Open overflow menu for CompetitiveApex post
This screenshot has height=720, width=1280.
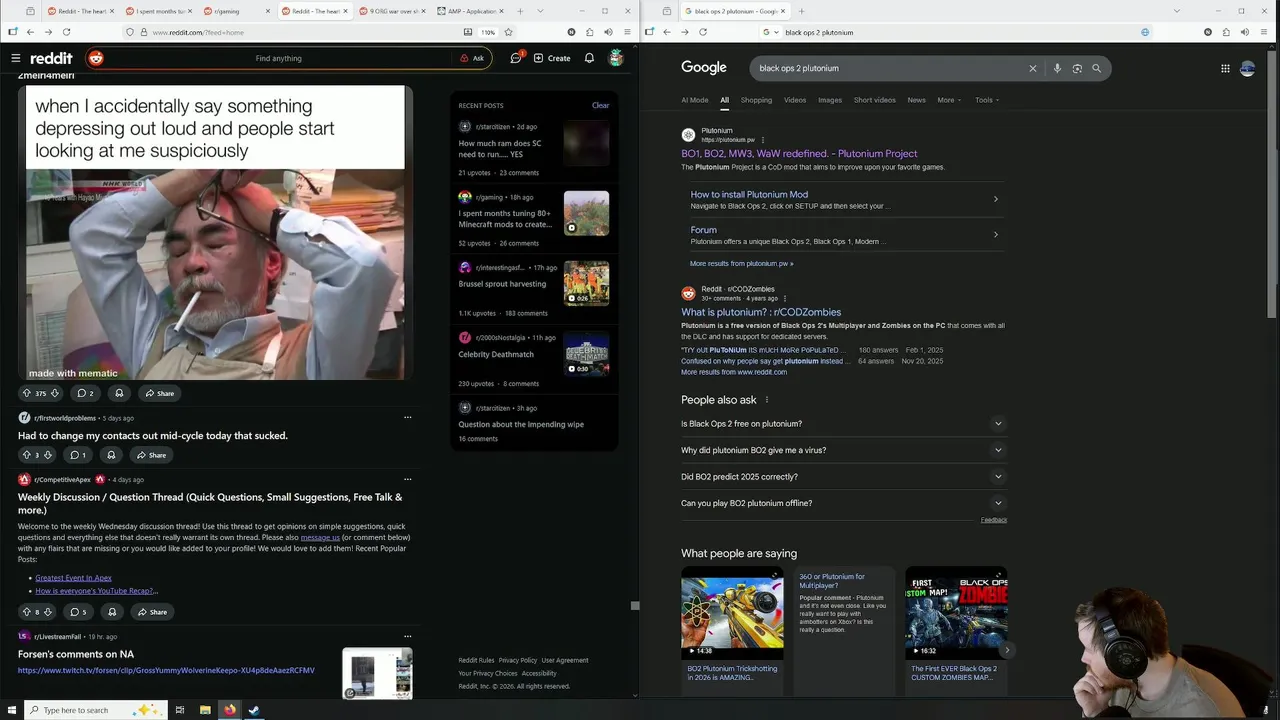point(407,479)
